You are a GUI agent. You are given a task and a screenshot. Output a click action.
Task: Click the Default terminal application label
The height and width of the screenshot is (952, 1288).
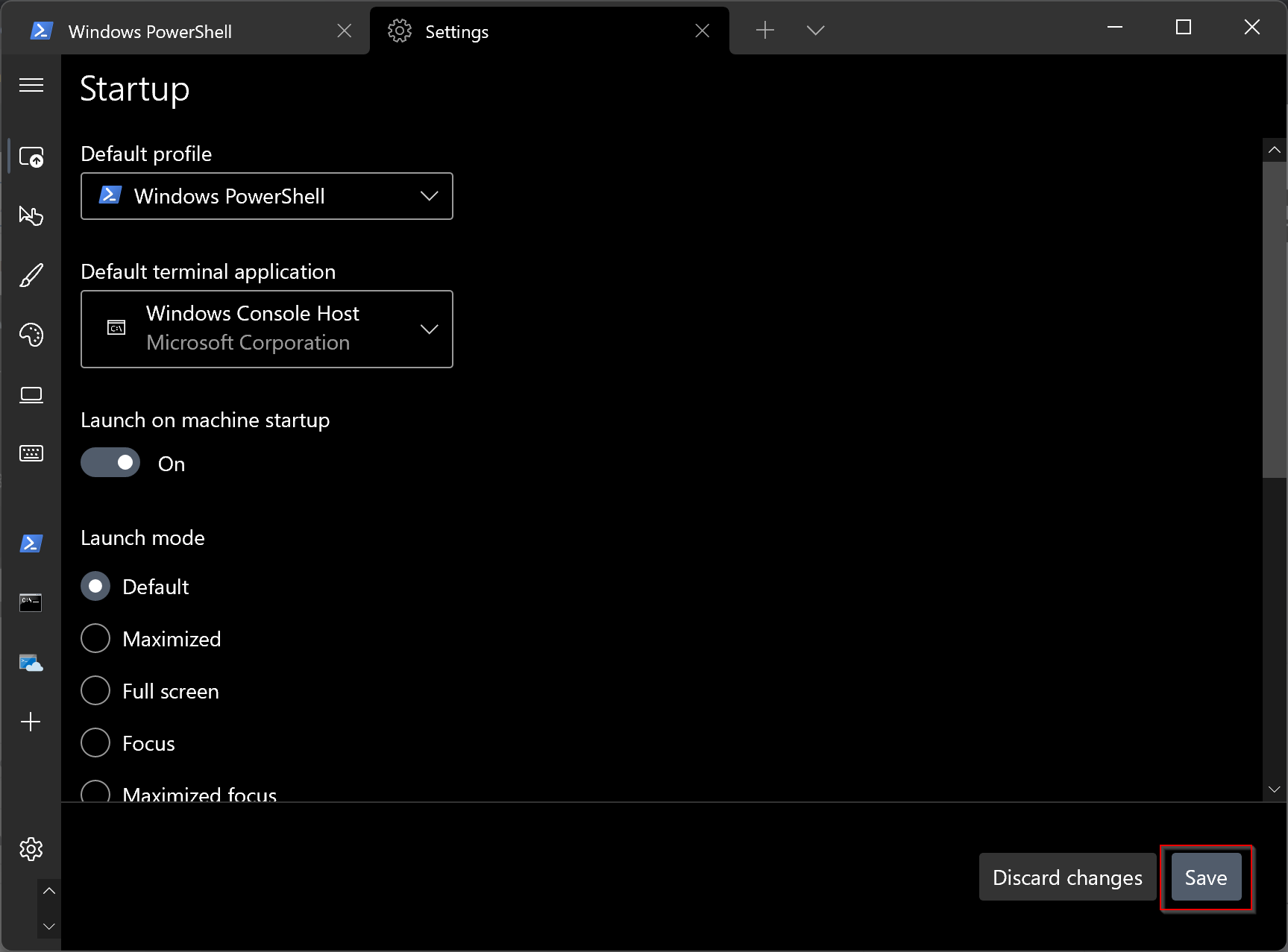[208, 272]
